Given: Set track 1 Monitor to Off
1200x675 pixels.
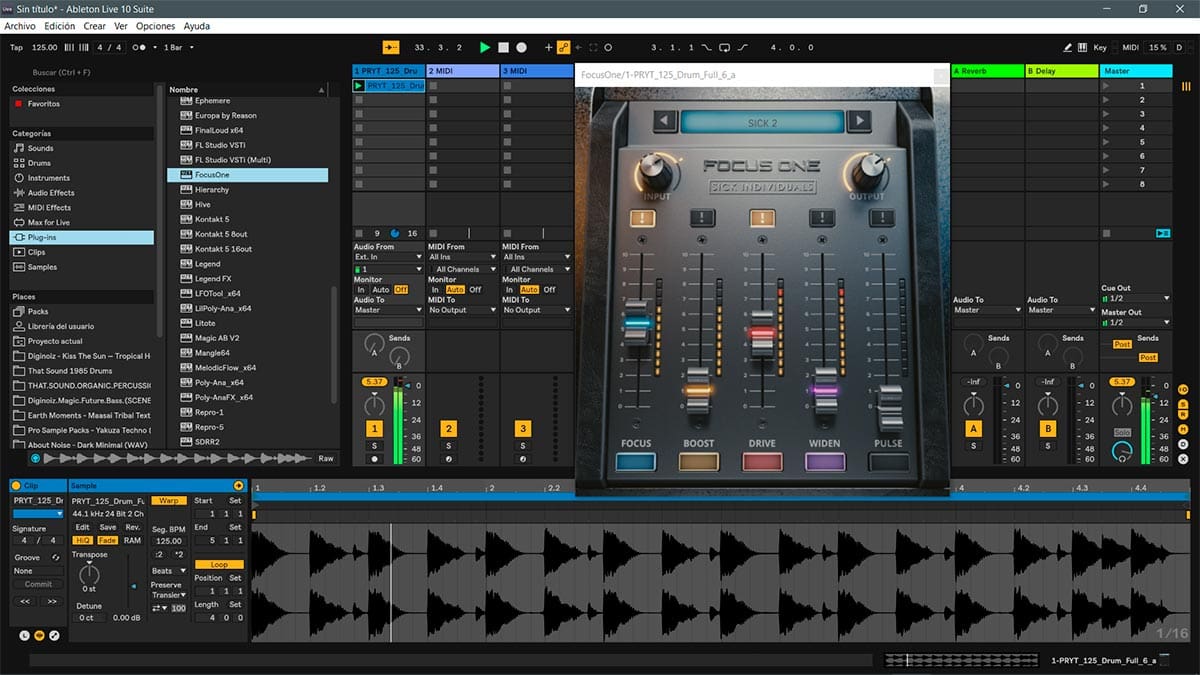Looking at the screenshot, I should 401,290.
